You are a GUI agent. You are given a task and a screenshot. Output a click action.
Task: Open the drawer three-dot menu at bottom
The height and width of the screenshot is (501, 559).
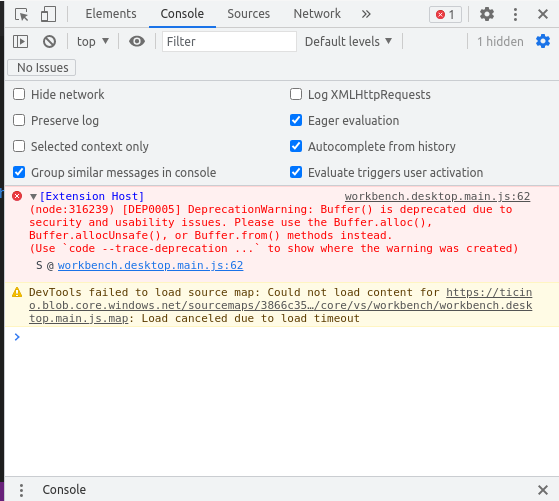(x=21, y=490)
